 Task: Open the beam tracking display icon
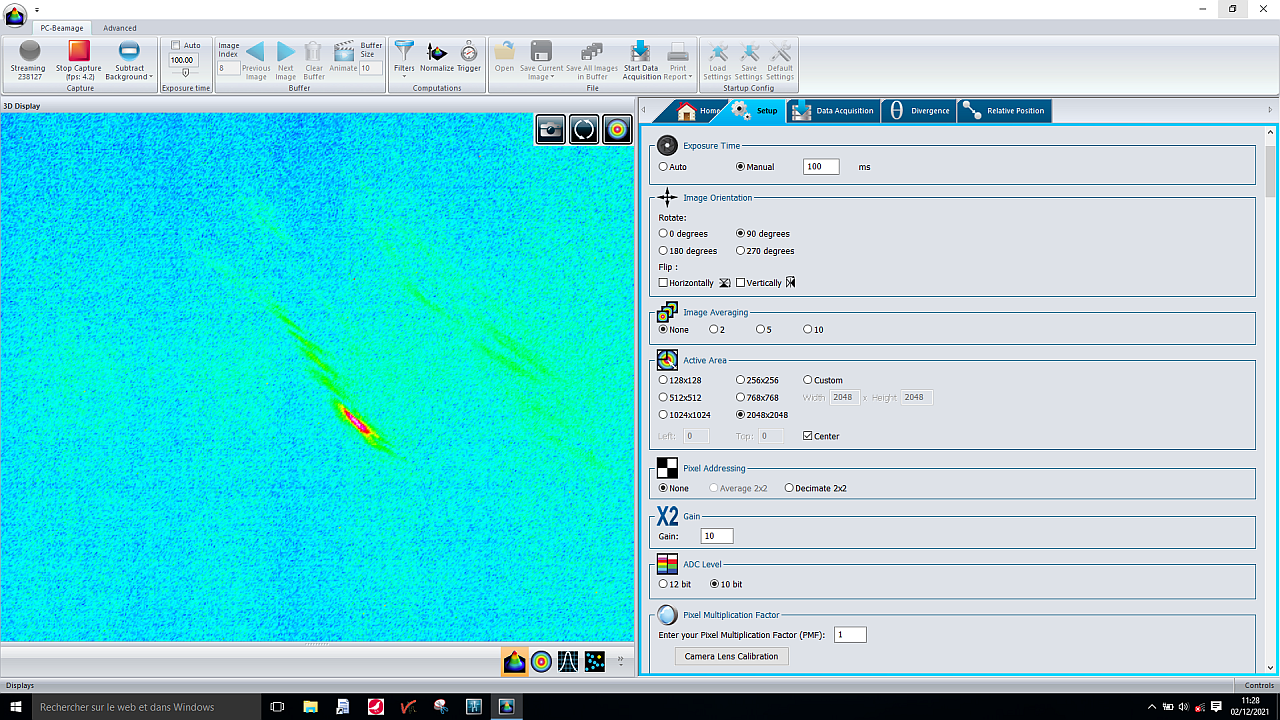[x=595, y=661]
